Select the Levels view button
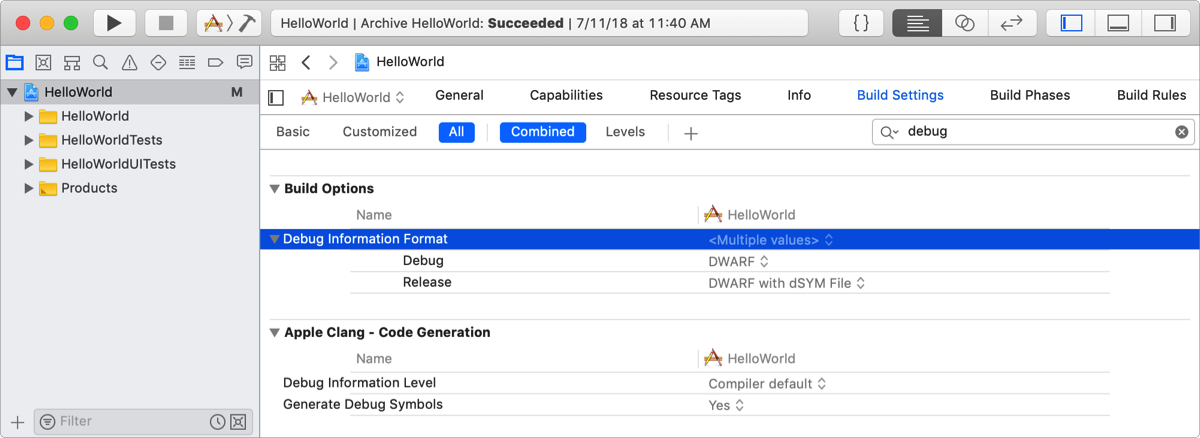 625,132
